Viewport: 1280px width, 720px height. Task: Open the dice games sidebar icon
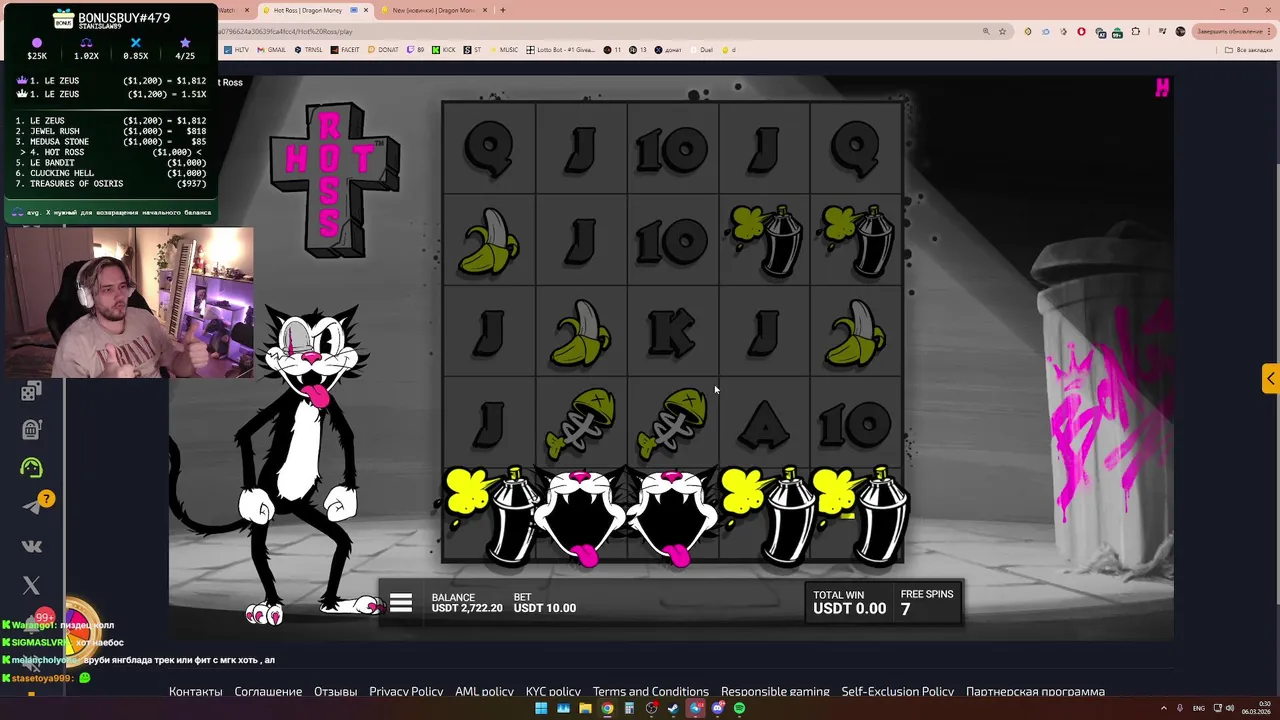point(31,391)
